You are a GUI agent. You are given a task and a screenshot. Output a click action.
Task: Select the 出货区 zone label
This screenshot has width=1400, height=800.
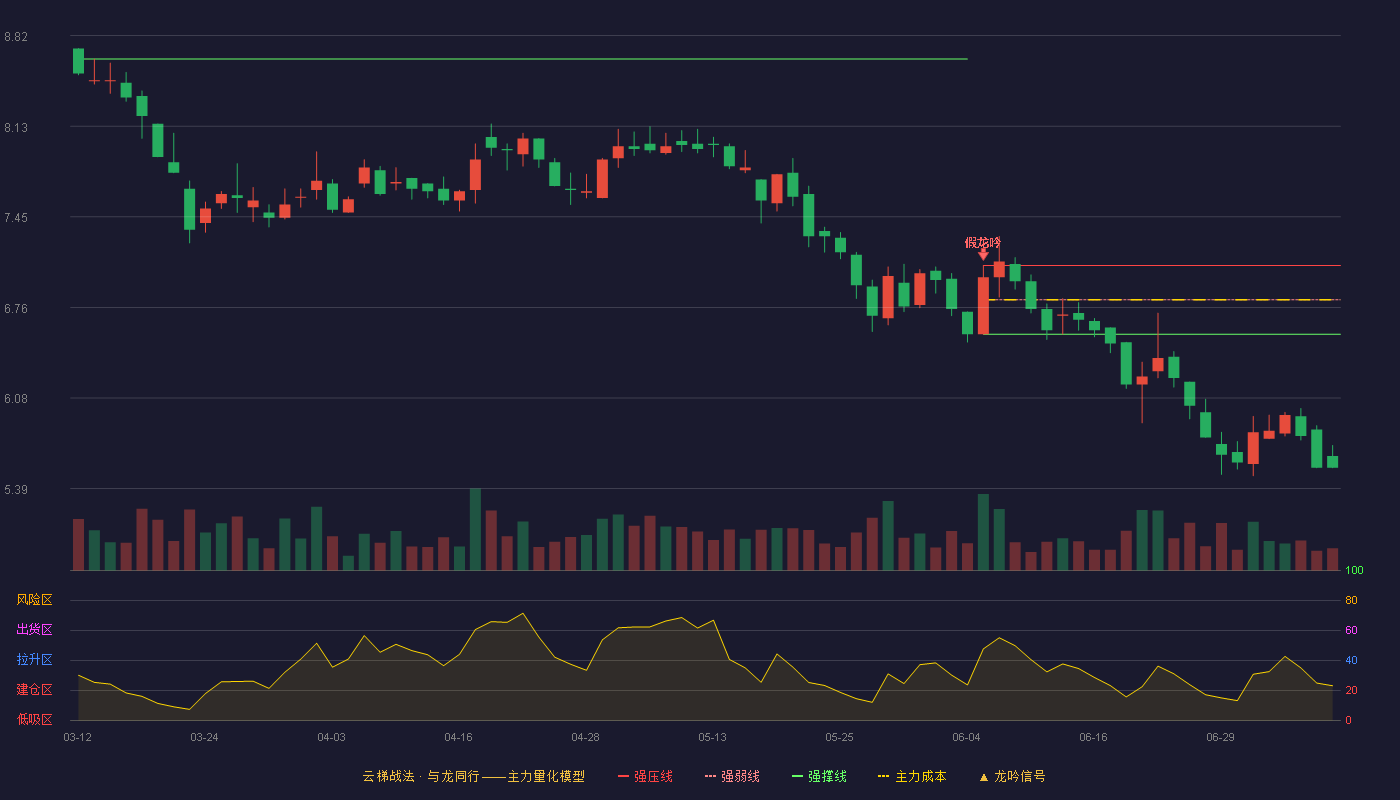pyautogui.click(x=34, y=630)
